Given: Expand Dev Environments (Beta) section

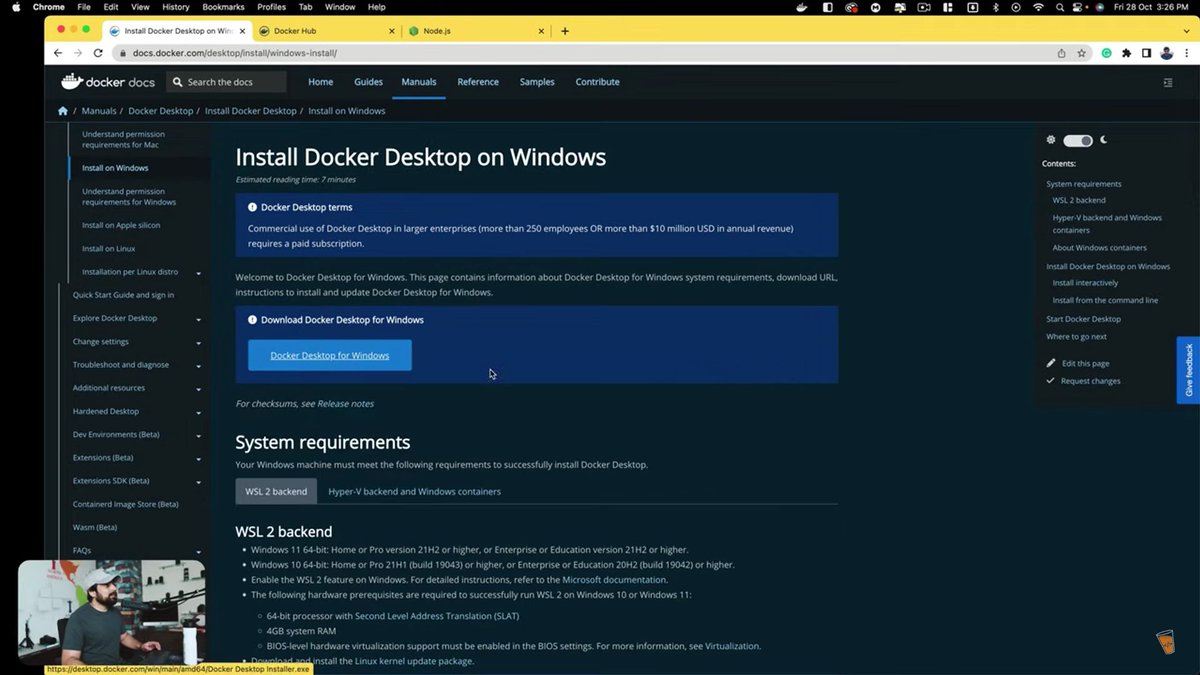Looking at the screenshot, I should (199, 435).
